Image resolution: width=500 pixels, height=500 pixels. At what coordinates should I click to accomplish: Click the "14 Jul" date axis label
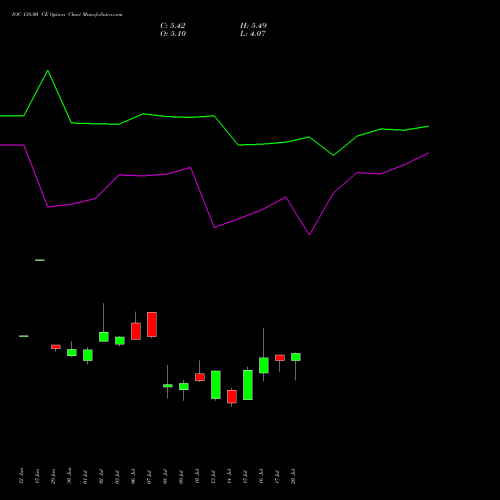pos(230,477)
